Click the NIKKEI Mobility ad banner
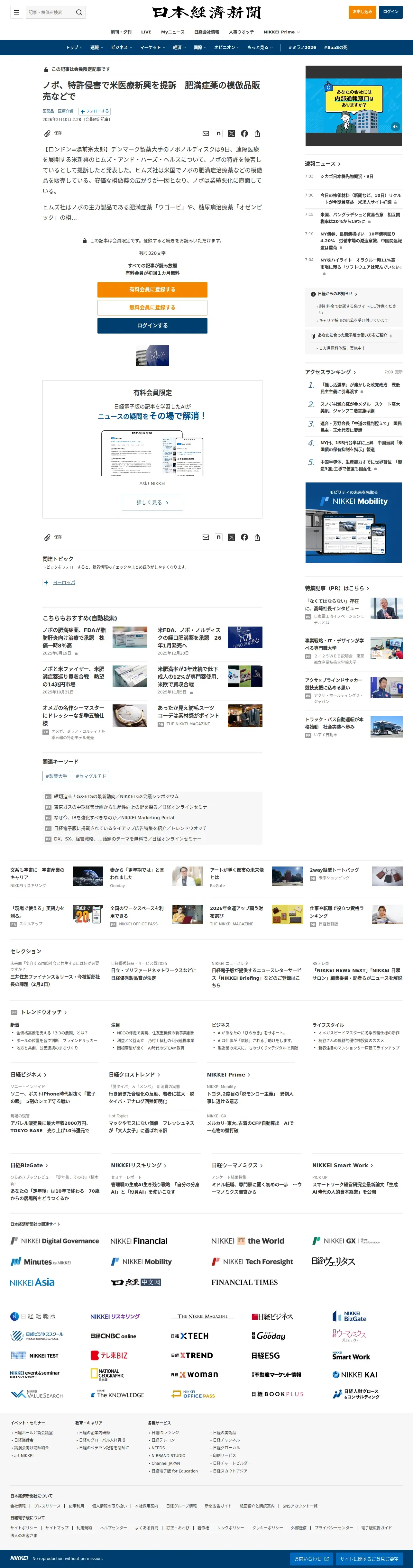This screenshot has width=413, height=1568. (353, 523)
